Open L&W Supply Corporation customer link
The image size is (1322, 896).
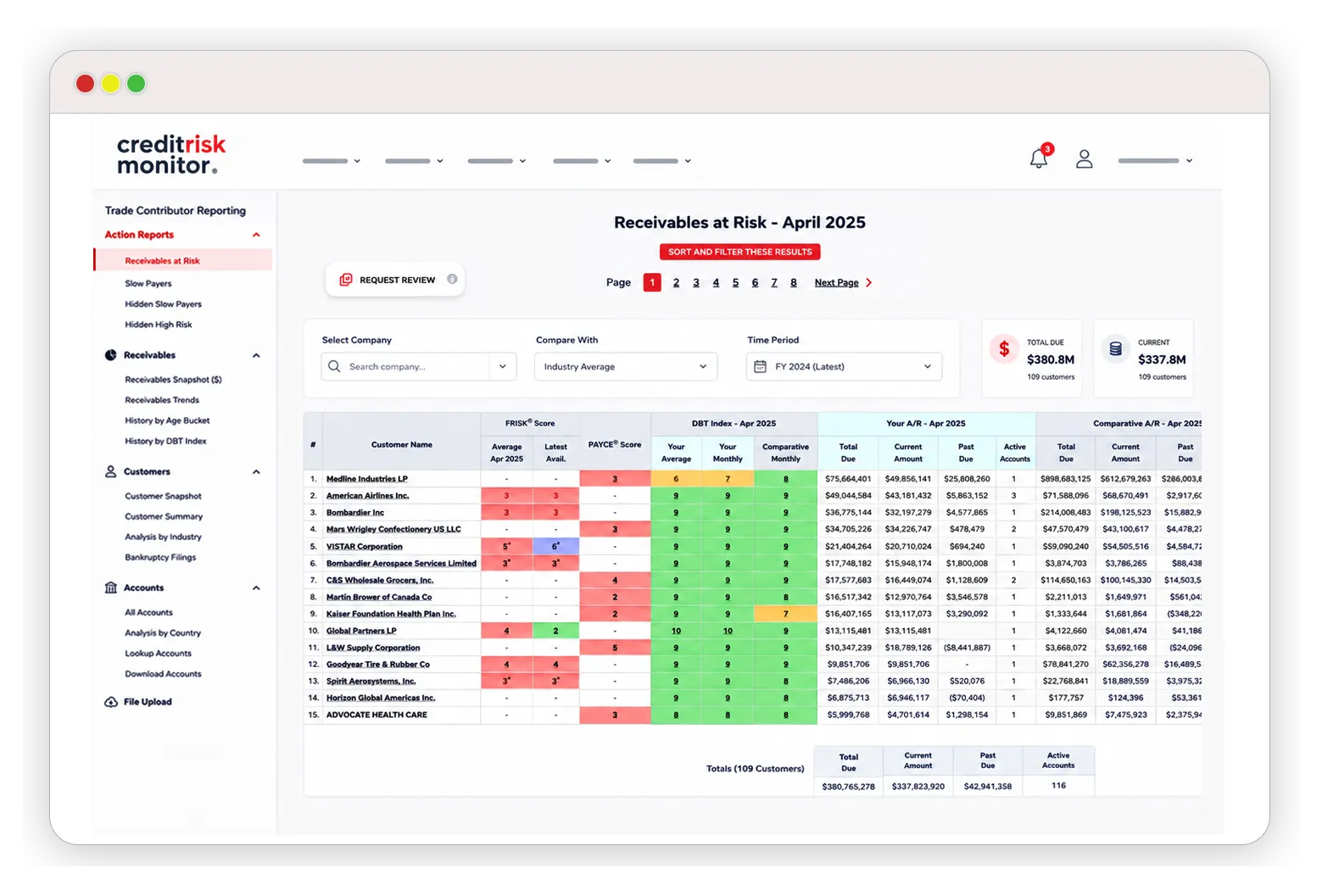tap(373, 648)
